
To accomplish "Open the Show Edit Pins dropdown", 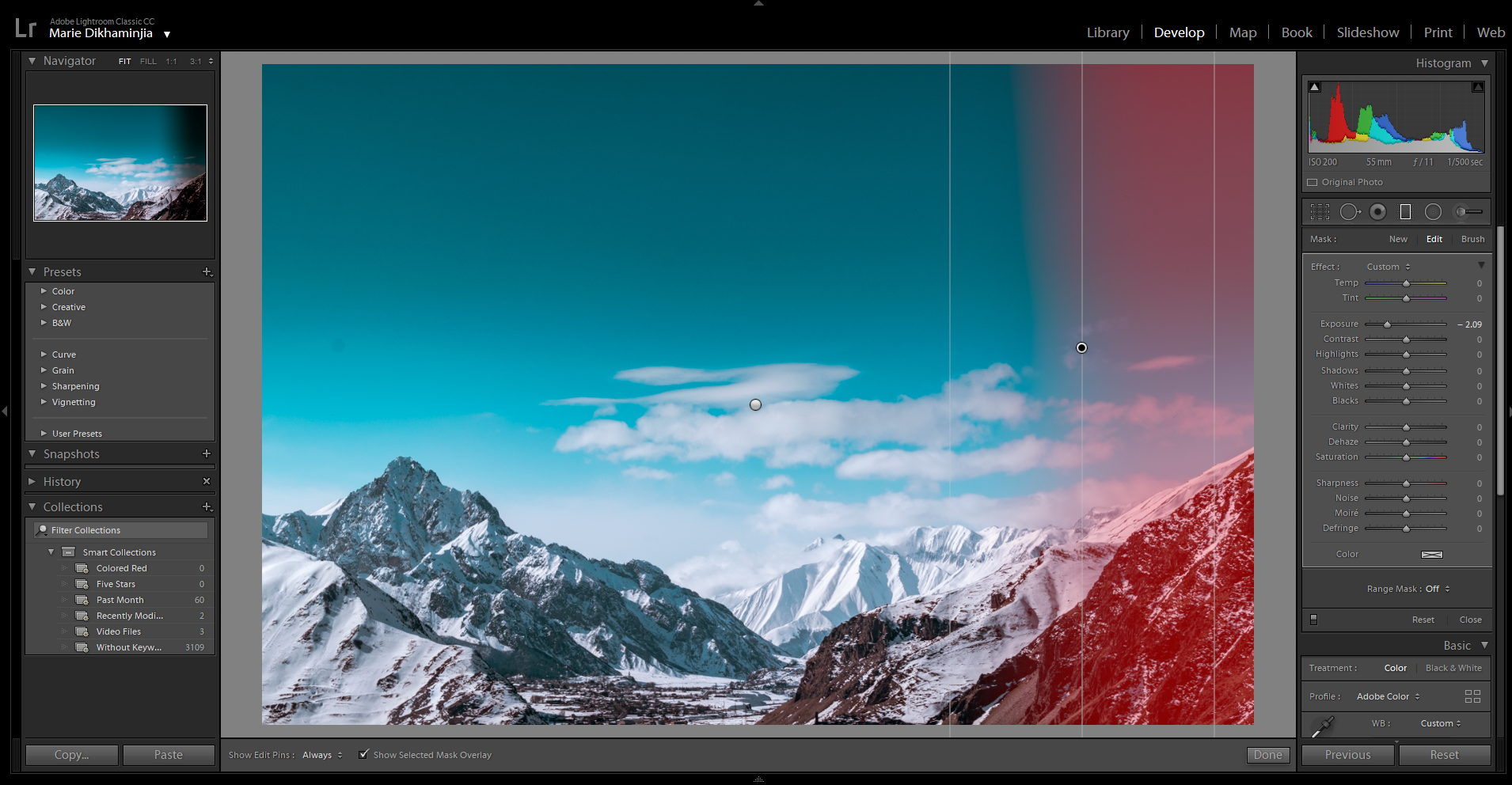I will (322, 755).
